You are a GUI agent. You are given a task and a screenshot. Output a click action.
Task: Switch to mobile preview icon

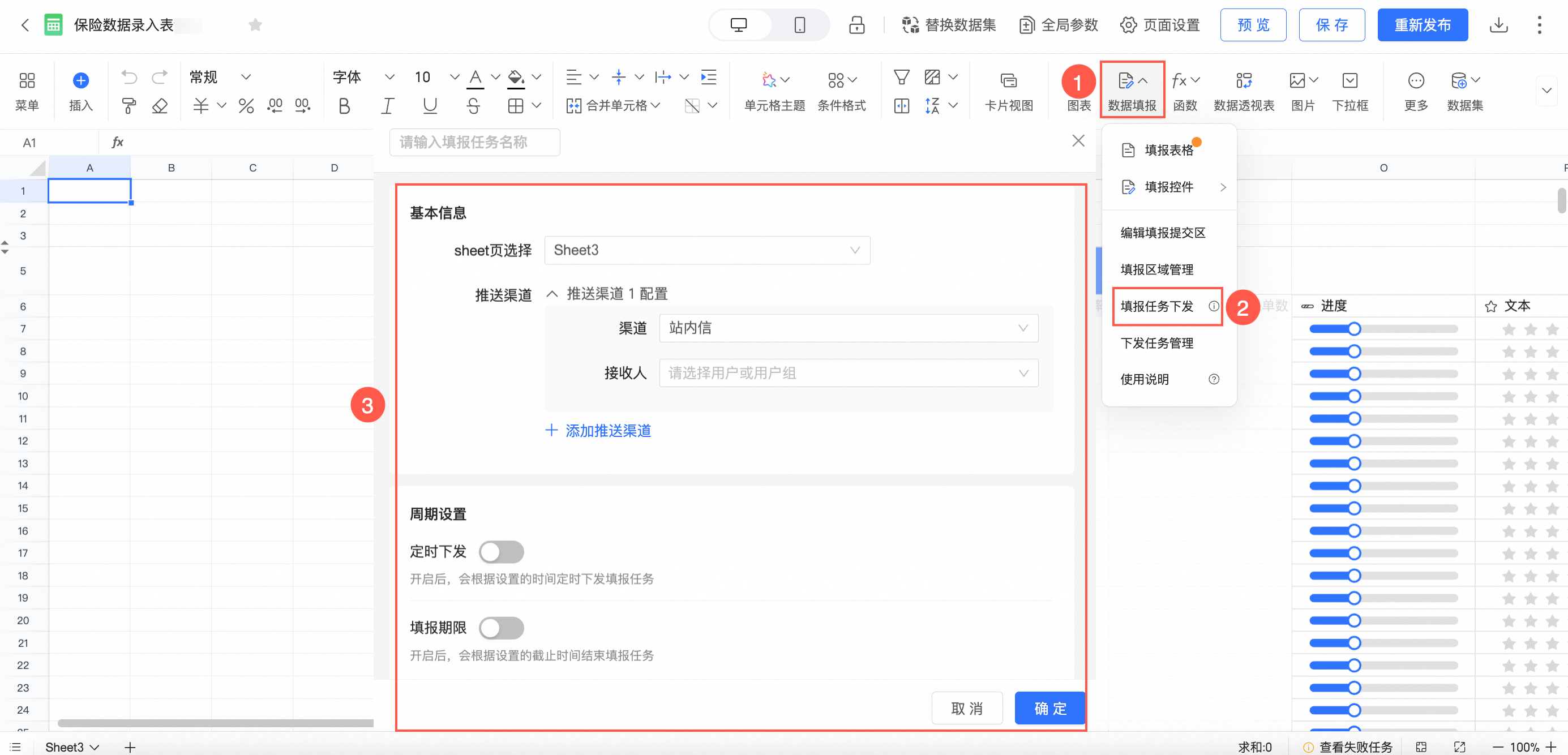[x=799, y=25]
